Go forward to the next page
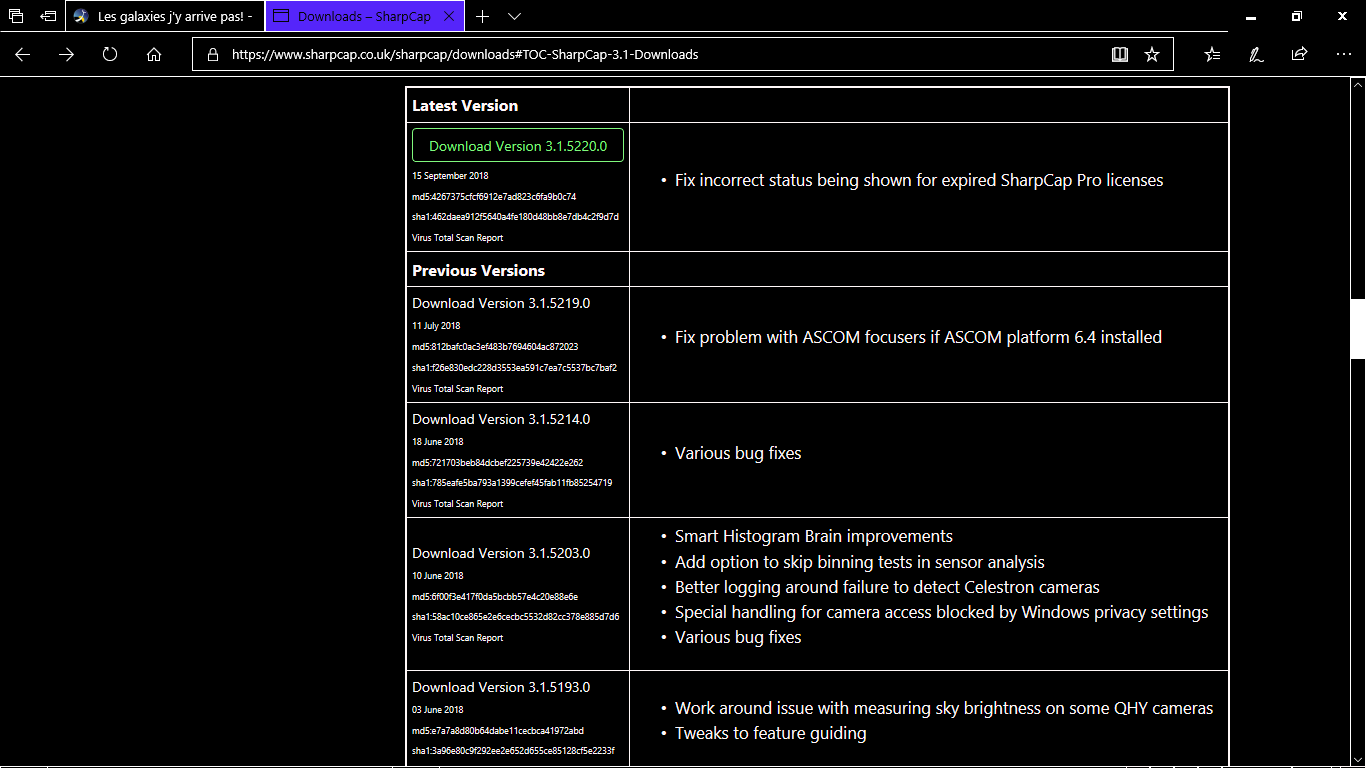This screenshot has width=1366, height=768. [x=66, y=55]
